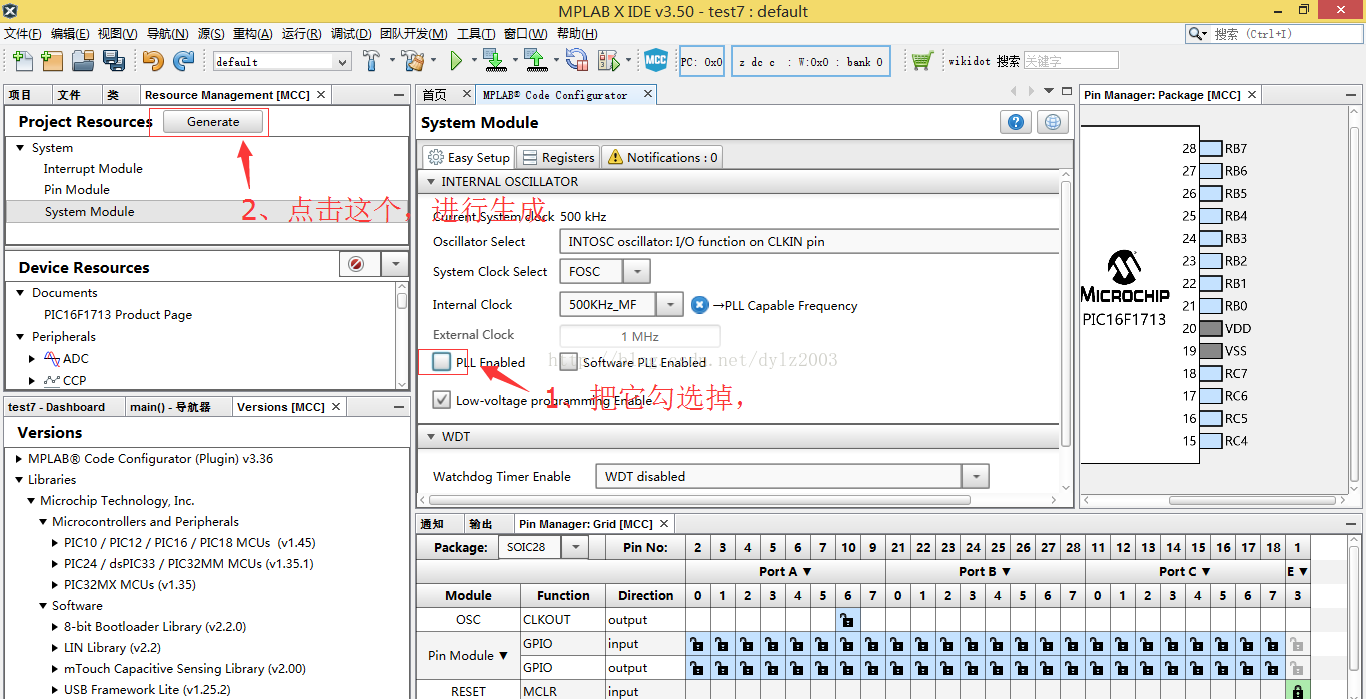Toggle the Software PLL Enabled checkbox
This screenshot has width=1366, height=699.
pyautogui.click(x=569, y=362)
